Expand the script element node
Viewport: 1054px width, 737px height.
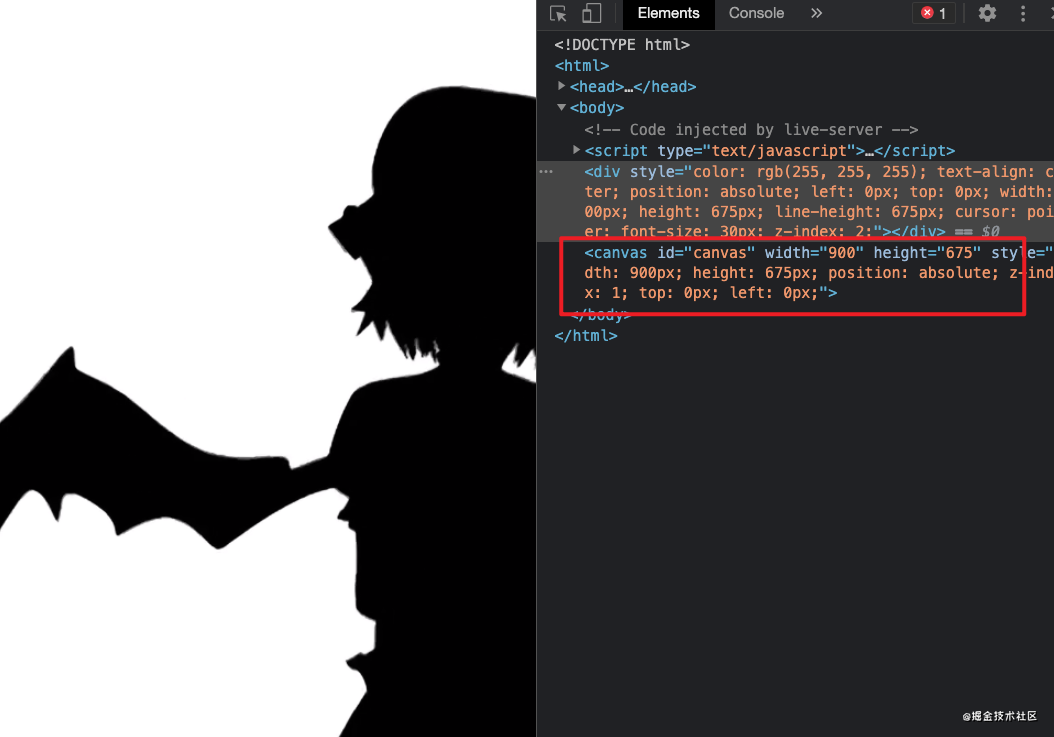pos(576,150)
